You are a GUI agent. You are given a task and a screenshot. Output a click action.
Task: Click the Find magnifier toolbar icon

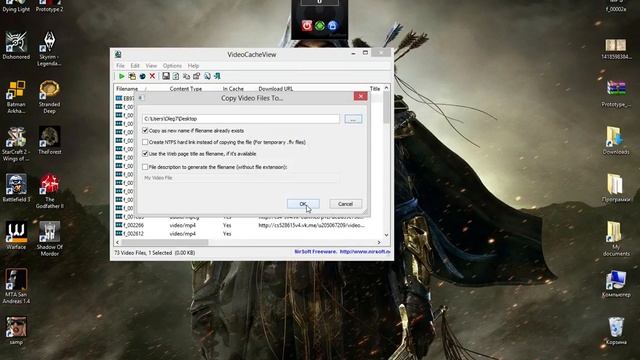(x=207, y=76)
